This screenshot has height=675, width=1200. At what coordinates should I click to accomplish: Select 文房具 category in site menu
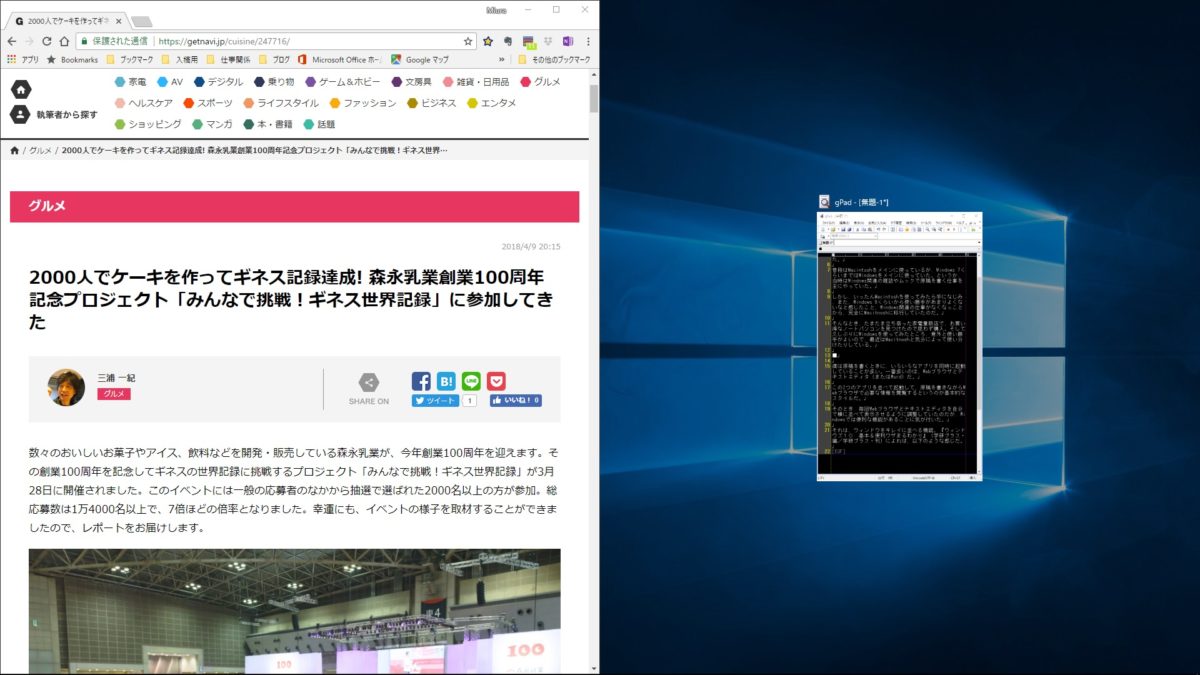(x=412, y=81)
